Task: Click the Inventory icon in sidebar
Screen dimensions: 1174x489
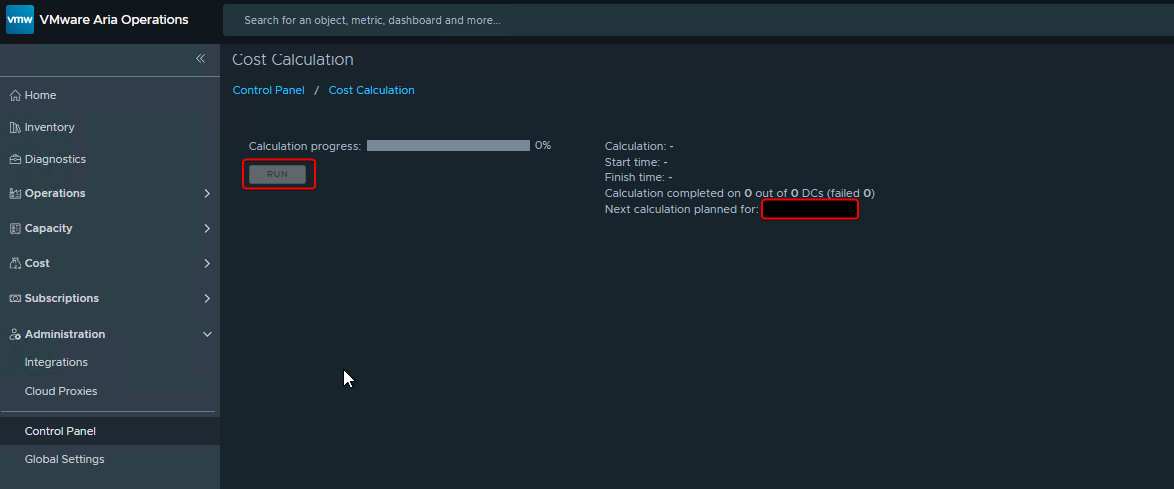Action: [x=15, y=128]
